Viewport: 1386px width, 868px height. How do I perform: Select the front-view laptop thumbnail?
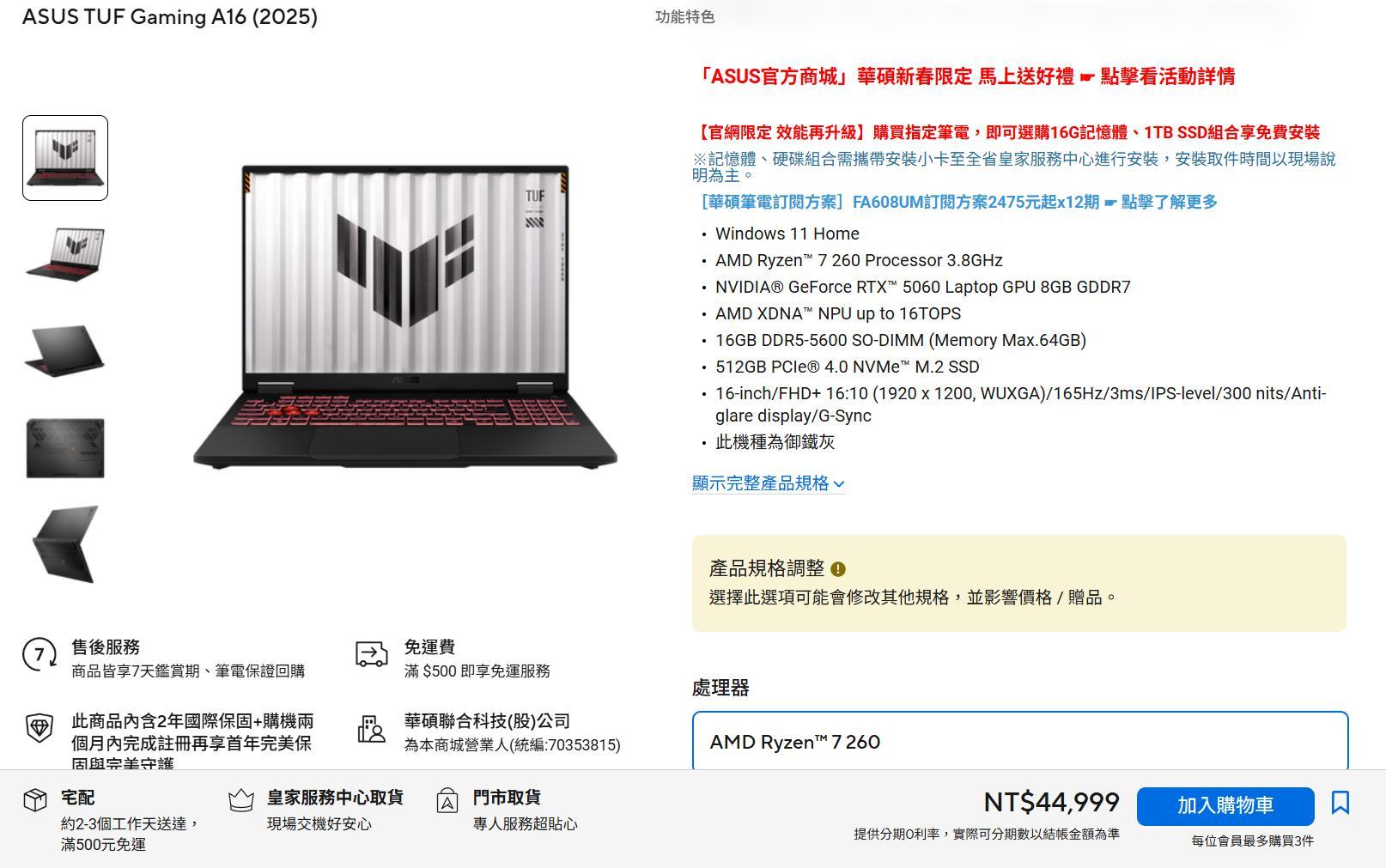coord(65,158)
